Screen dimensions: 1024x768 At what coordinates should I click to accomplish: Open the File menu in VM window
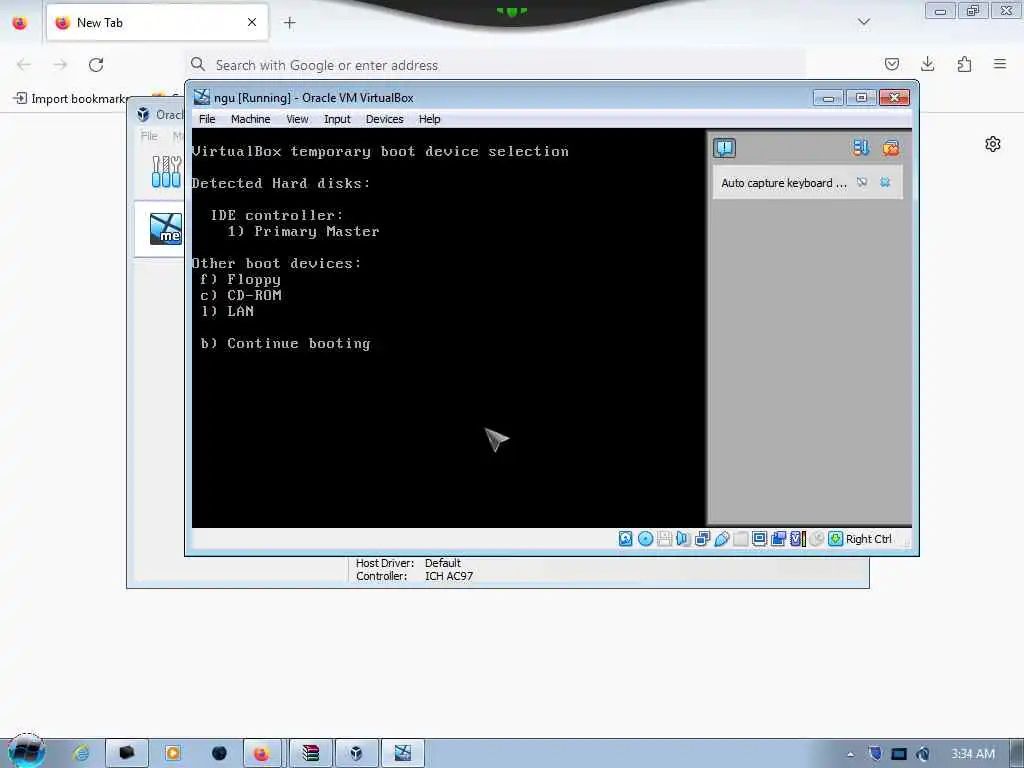click(207, 119)
